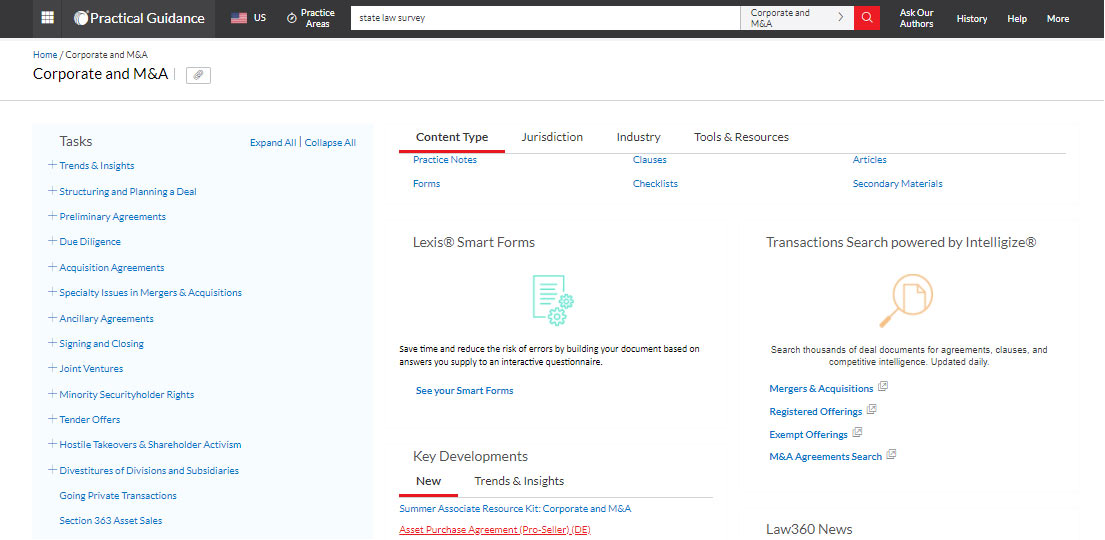The width and height of the screenshot is (1105, 540).
Task: Click external link icon beside Mergers & Acquisitions
Action: (882, 387)
